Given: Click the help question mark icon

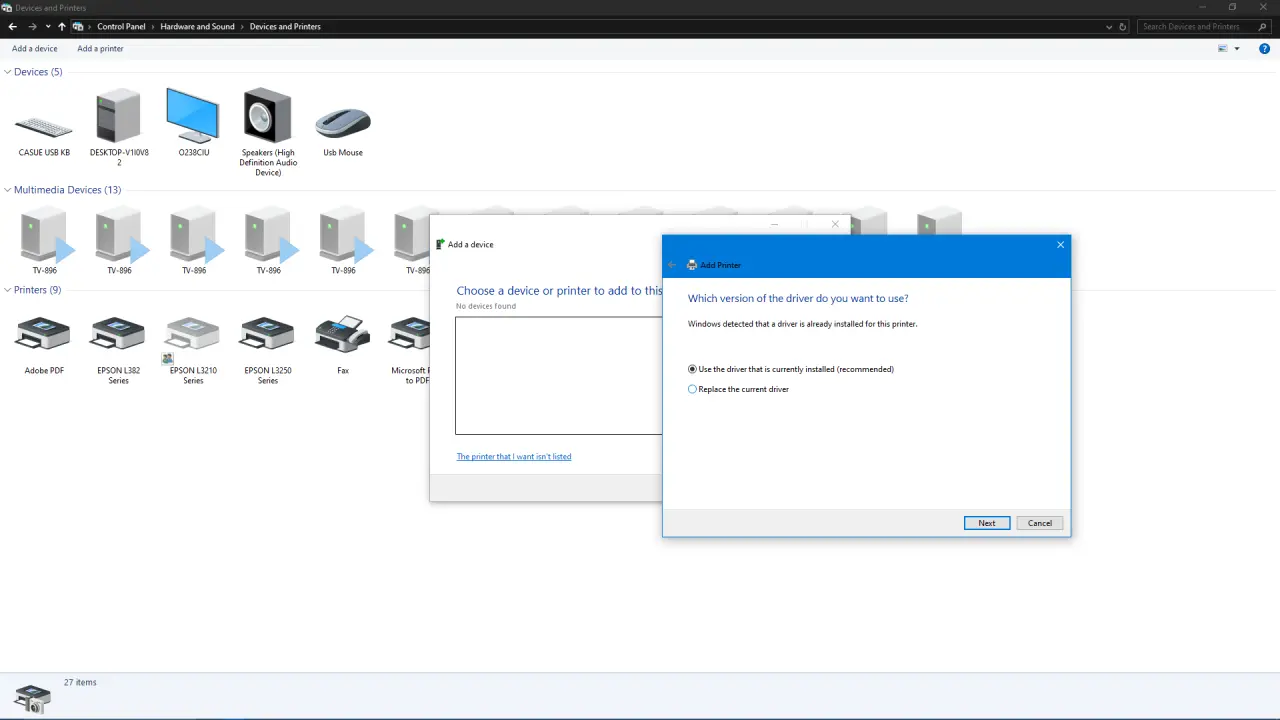Looking at the screenshot, I should (1264, 48).
